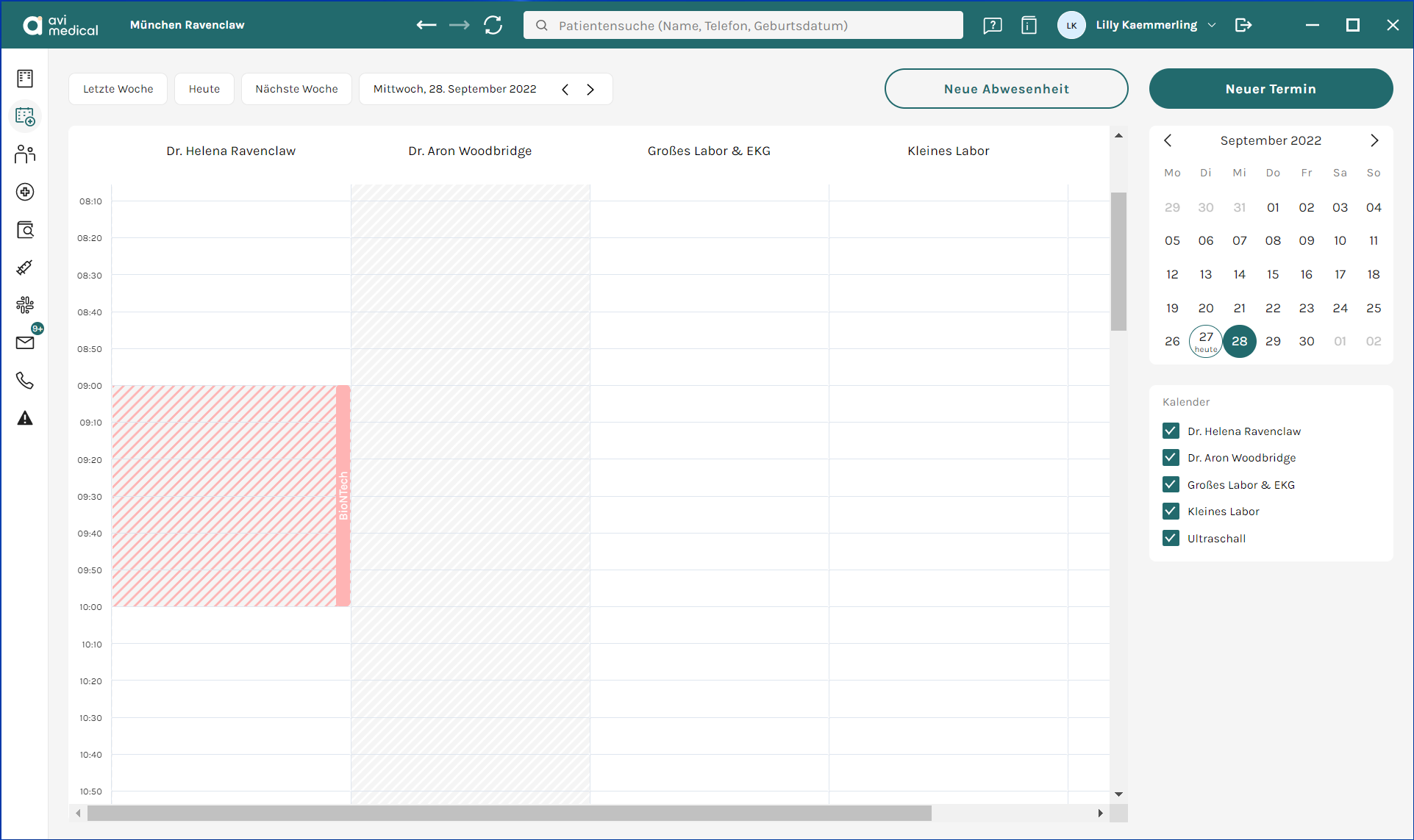
Task: Click the search magnifier icon
Action: pos(542,26)
